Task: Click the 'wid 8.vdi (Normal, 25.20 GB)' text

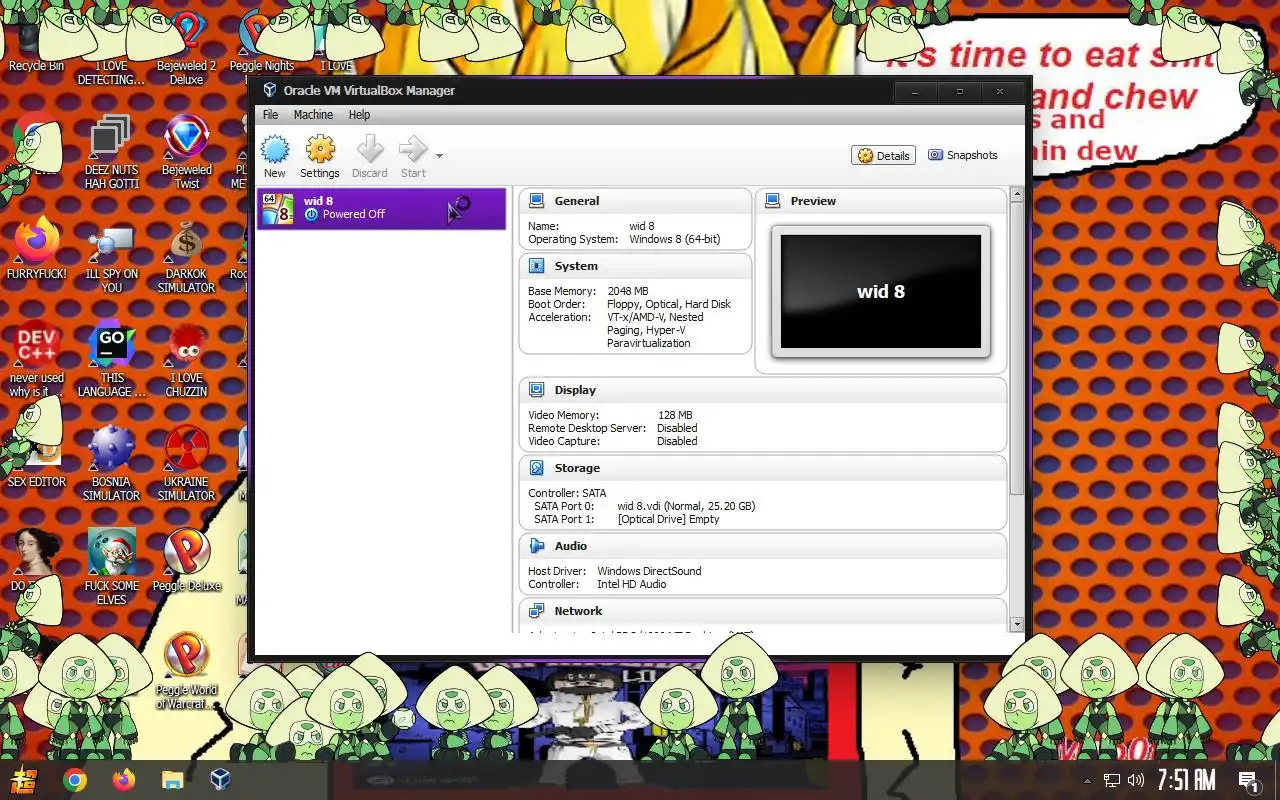Action: (686, 506)
